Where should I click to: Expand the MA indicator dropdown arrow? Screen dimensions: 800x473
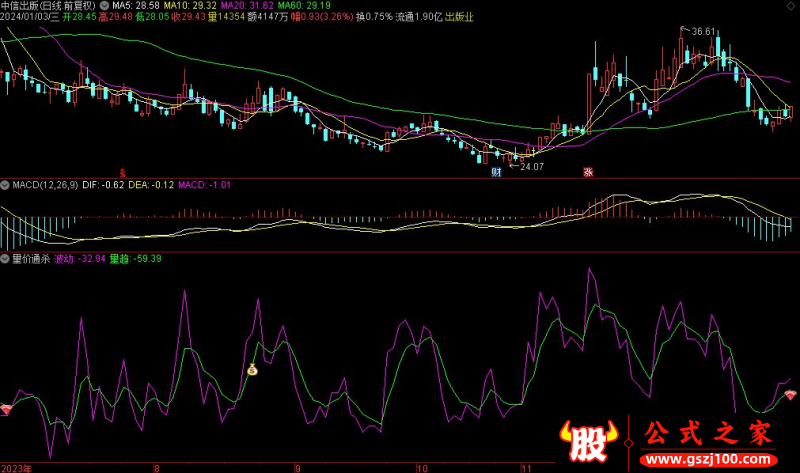tap(104, 5)
